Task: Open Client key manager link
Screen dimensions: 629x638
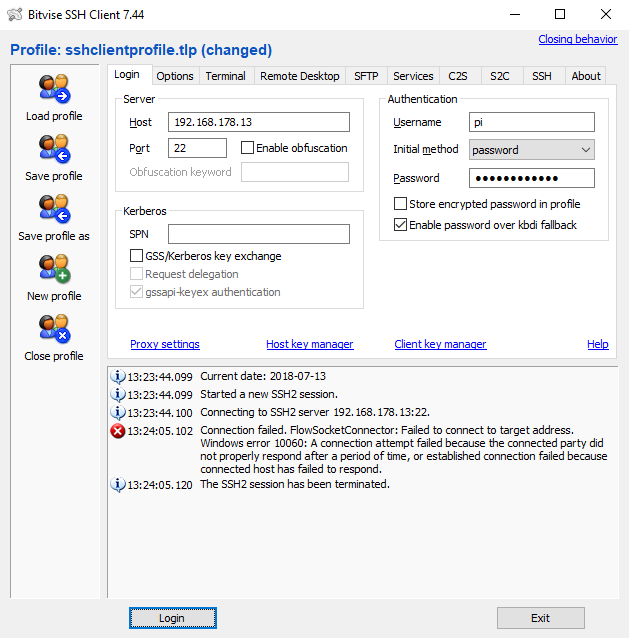Action: coord(440,344)
